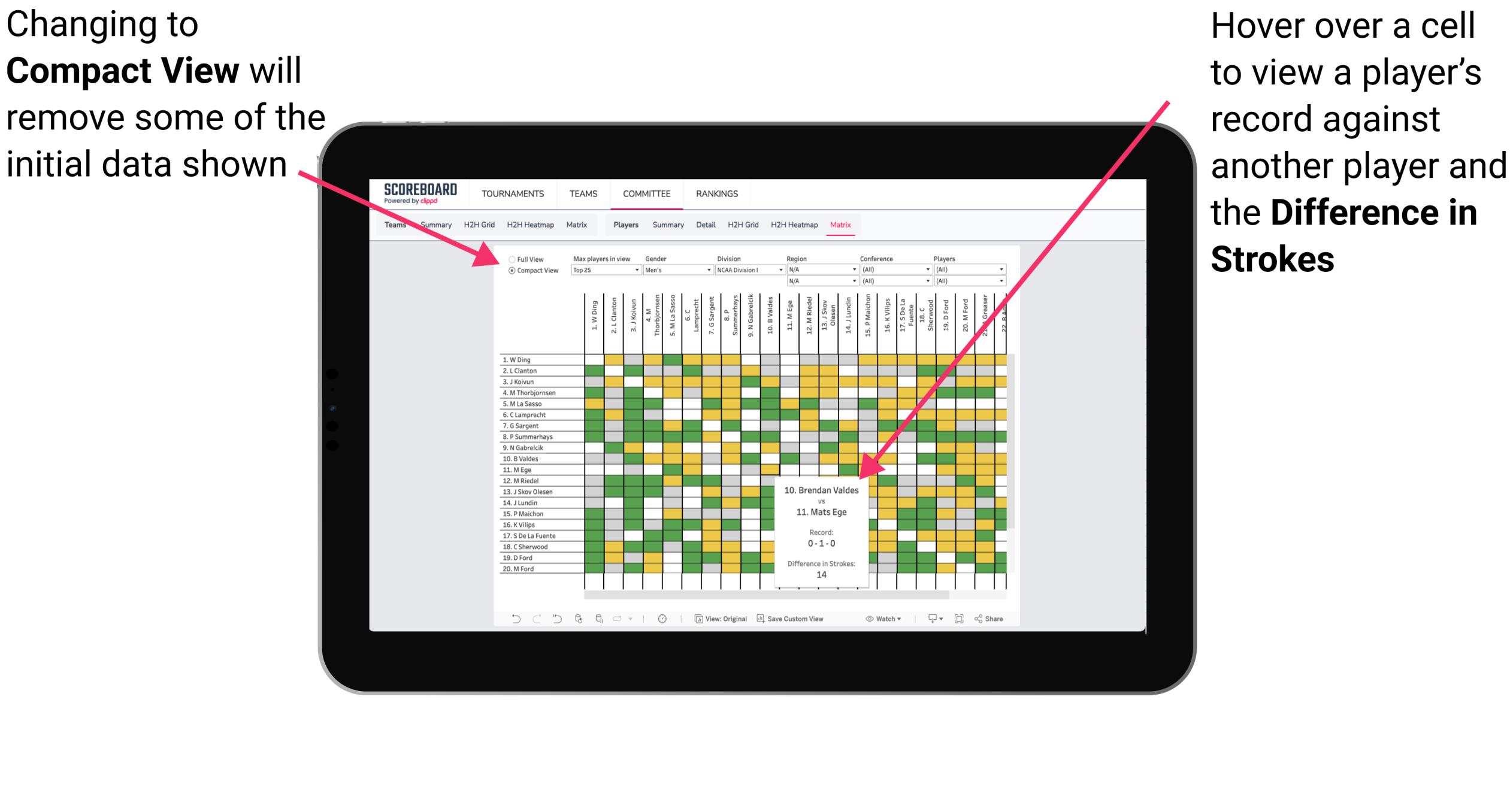
Task: Open the Conference dropdown selector
Action: coord(893,270)
